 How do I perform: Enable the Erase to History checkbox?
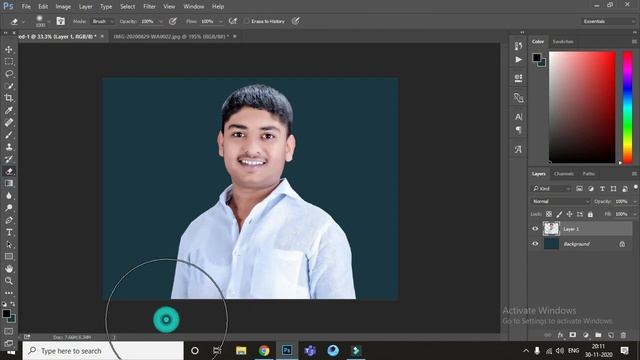pyautogui.click(x=247, y=21)
